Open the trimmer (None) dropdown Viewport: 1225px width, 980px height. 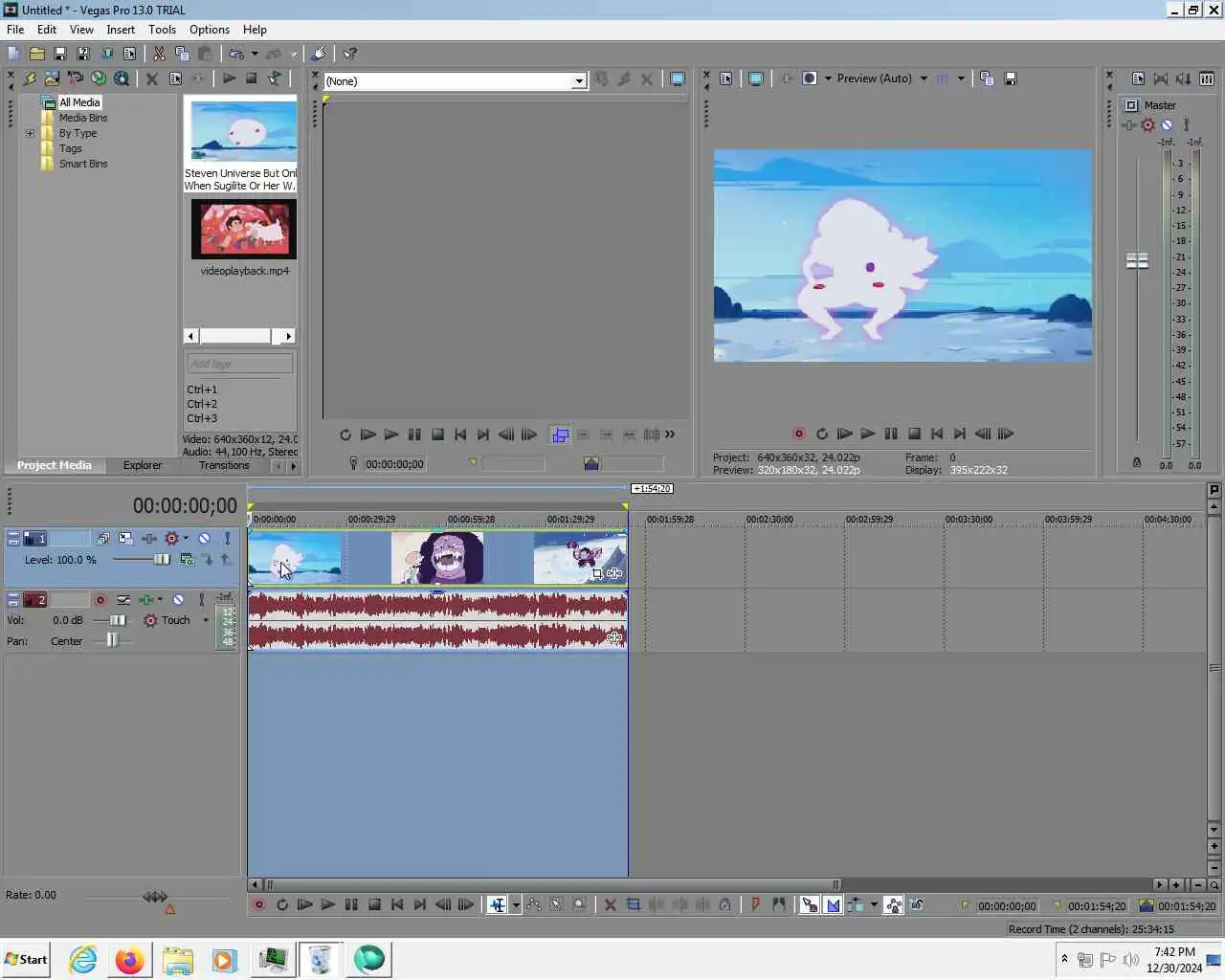(579, 81)
